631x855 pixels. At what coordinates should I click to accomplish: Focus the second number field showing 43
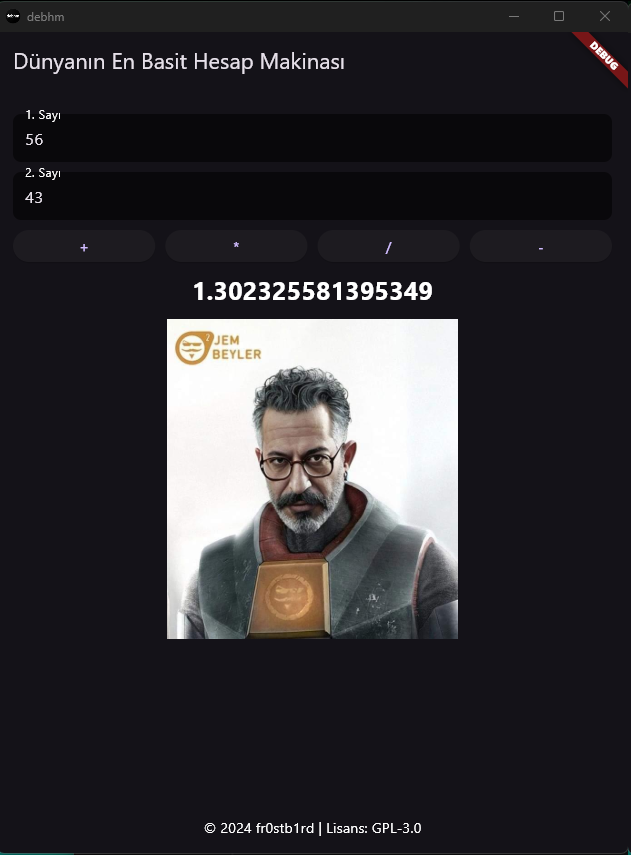pyautogui.click(x=313, y=196)
